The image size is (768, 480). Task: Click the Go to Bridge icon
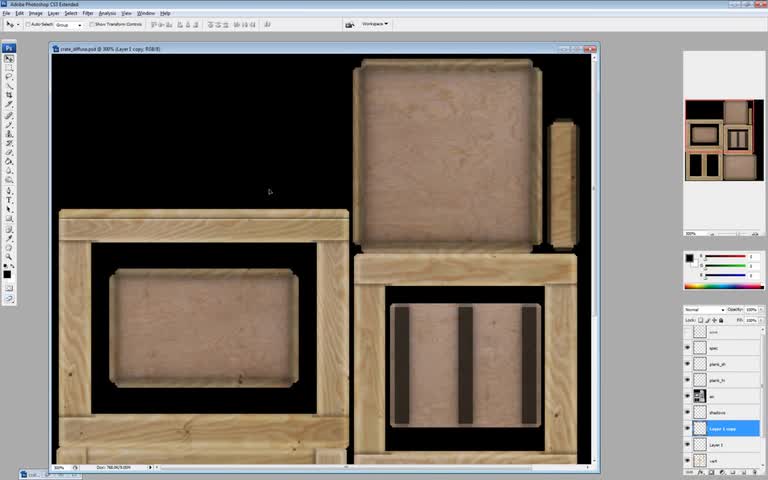[x=349, y=24]
